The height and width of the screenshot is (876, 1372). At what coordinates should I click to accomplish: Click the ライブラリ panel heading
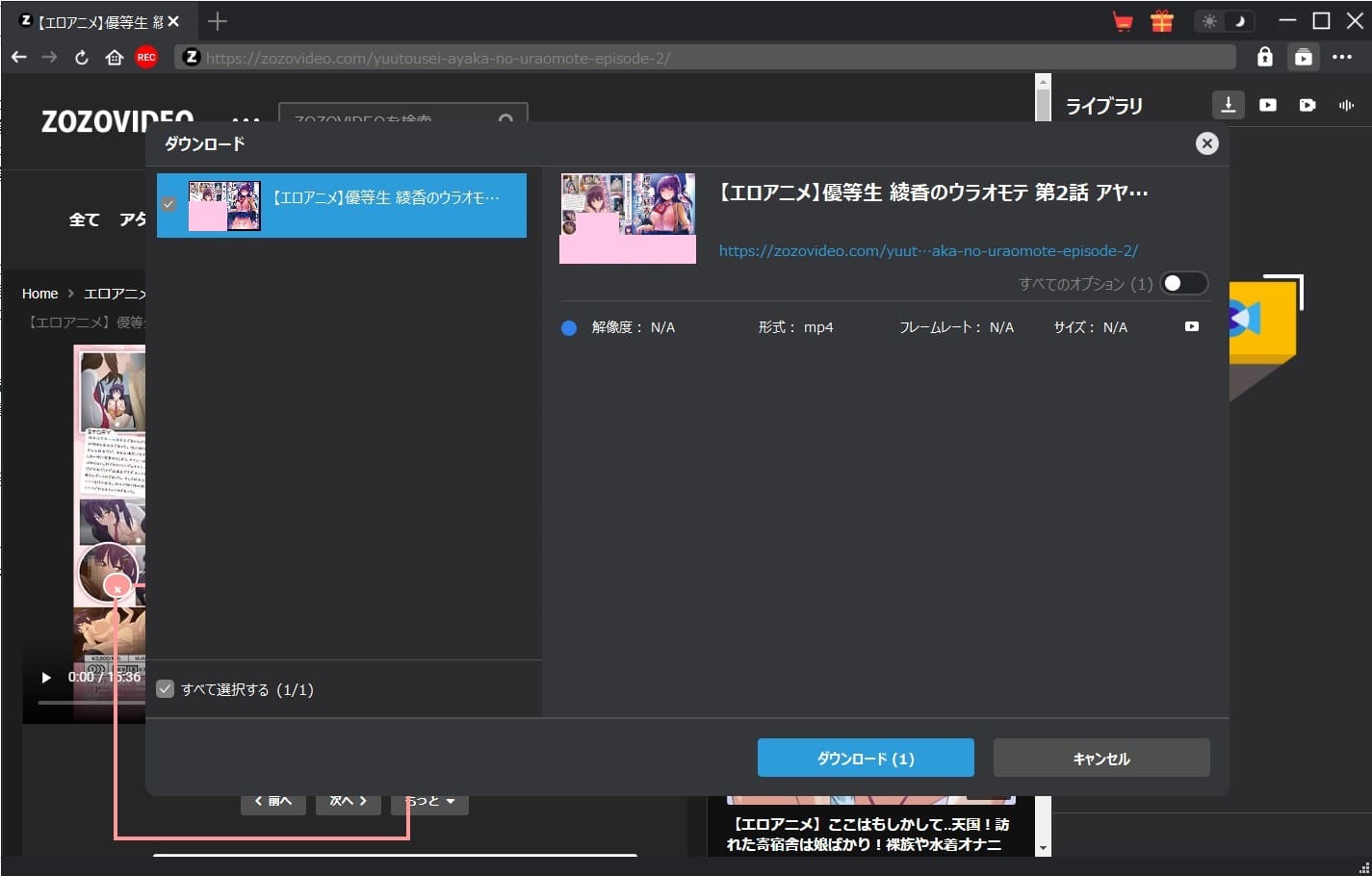click(1103, 106)
